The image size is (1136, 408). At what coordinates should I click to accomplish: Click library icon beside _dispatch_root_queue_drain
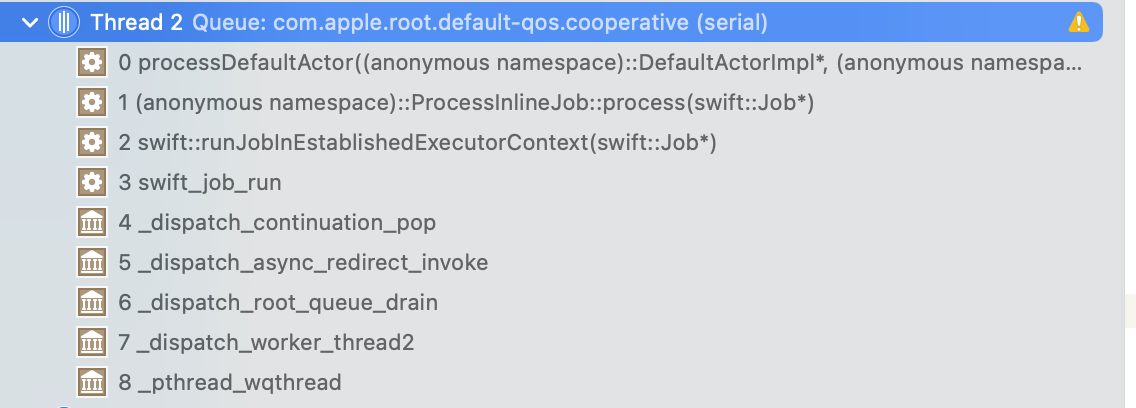point(92,302)
